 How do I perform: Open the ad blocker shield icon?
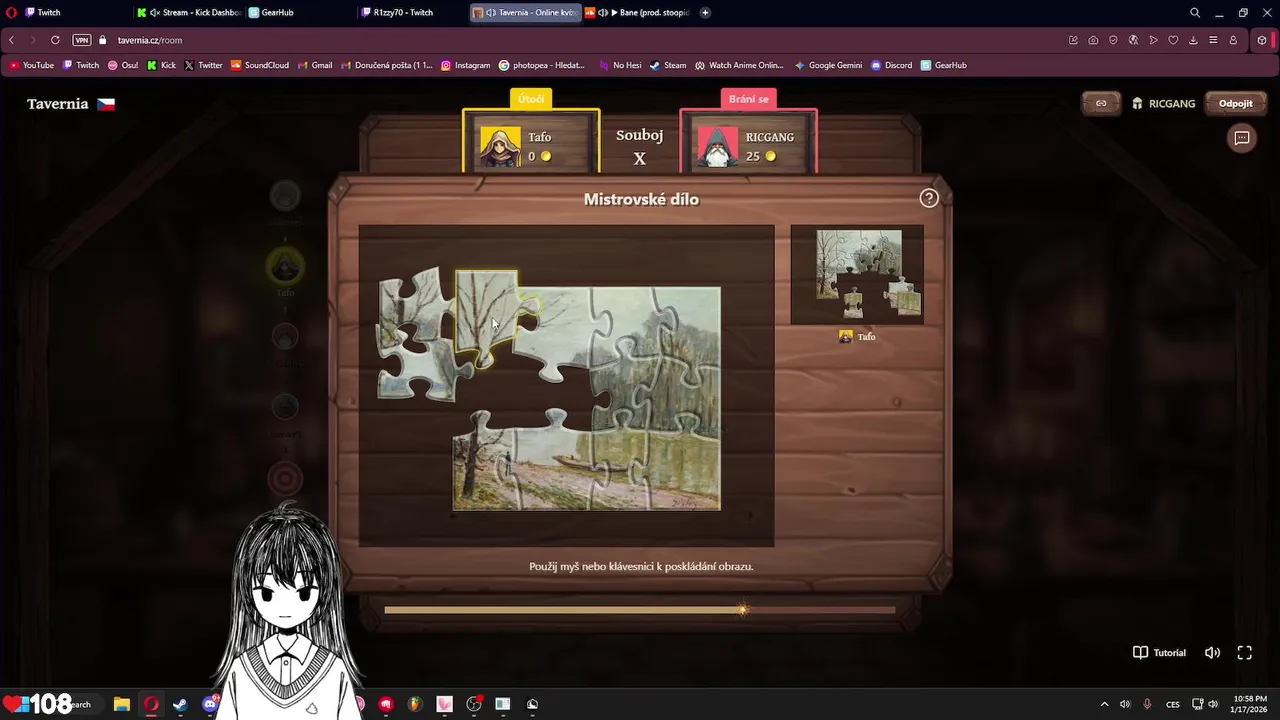pos(1113,40)
